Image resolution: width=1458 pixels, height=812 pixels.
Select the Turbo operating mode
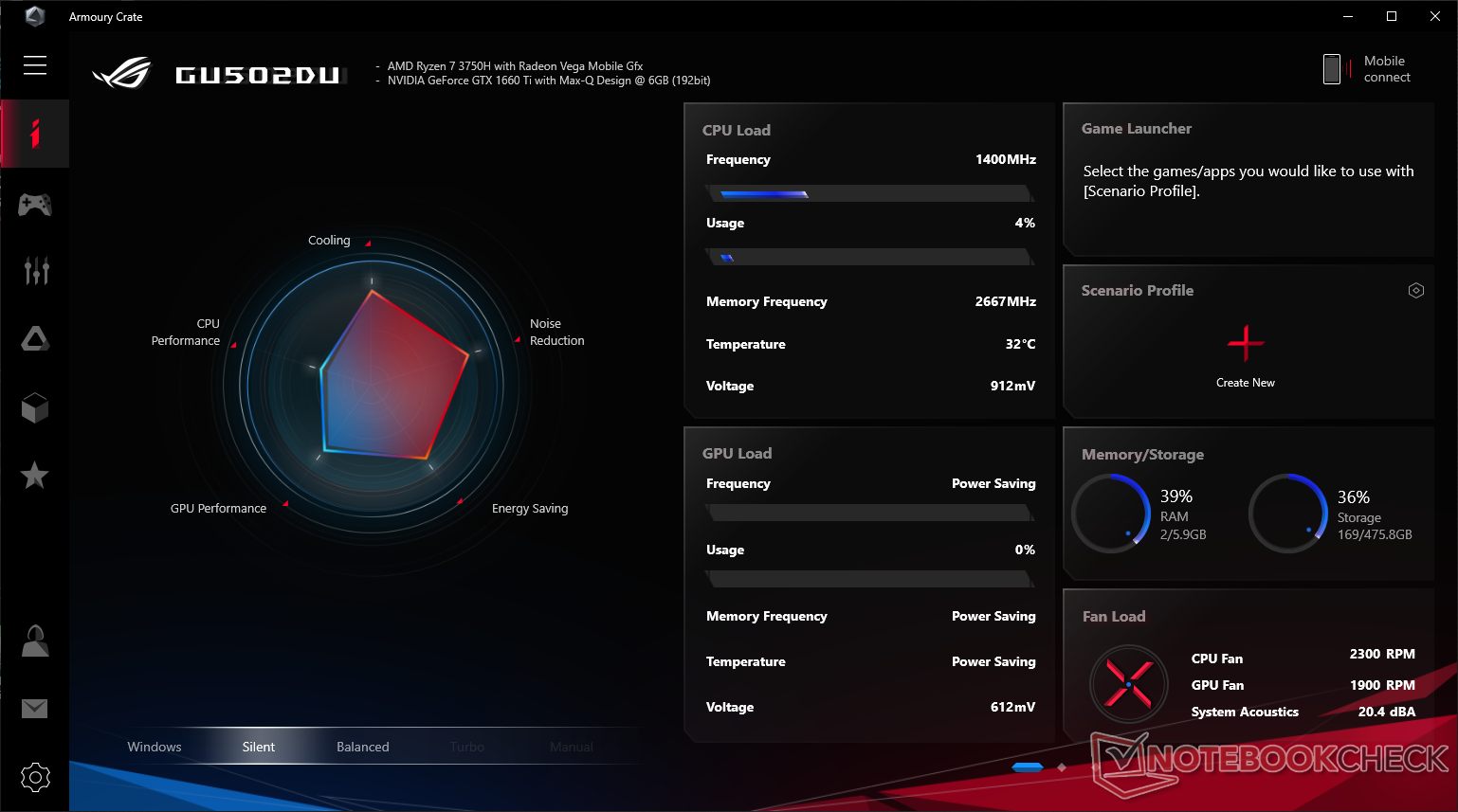(x=467, y=747)
